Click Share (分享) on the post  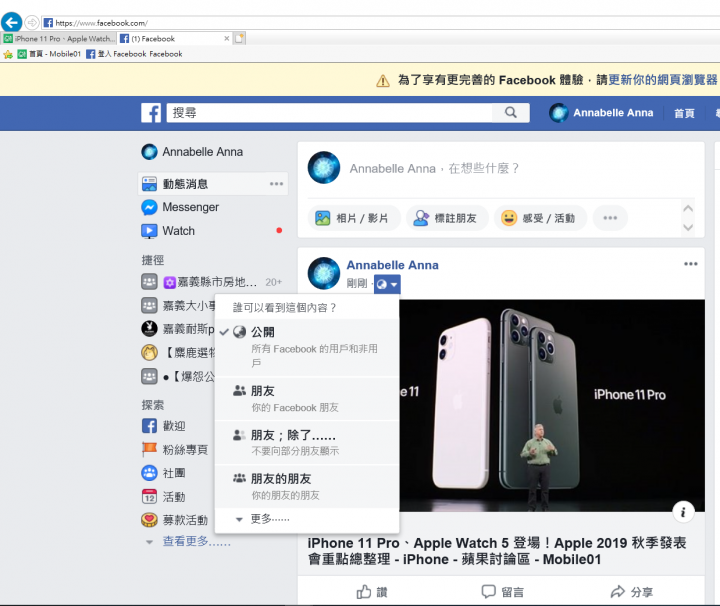632,592
